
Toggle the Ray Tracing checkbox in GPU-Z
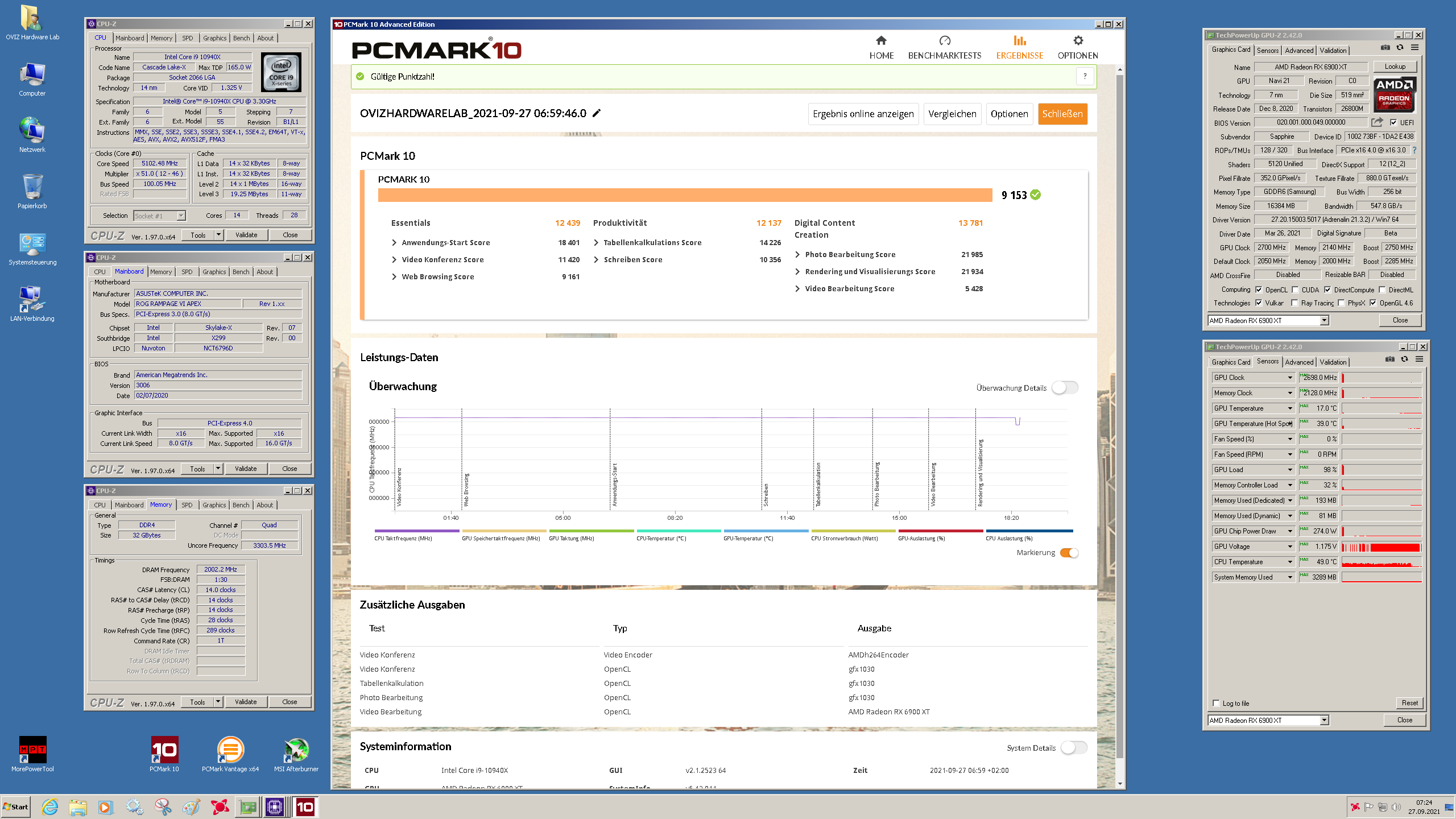pos(1295,303)
